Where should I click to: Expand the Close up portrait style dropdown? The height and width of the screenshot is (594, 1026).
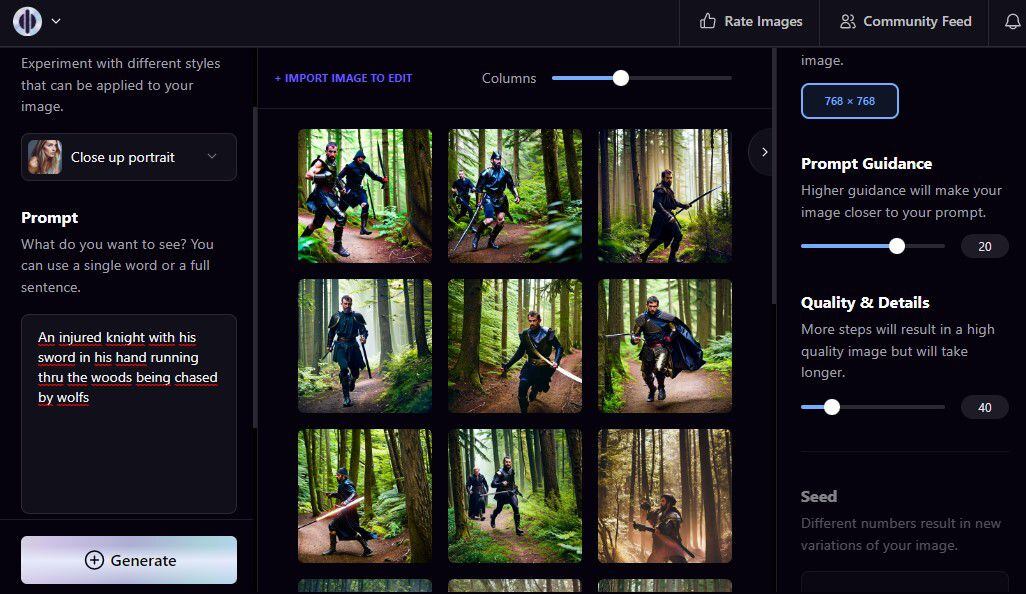211,157
